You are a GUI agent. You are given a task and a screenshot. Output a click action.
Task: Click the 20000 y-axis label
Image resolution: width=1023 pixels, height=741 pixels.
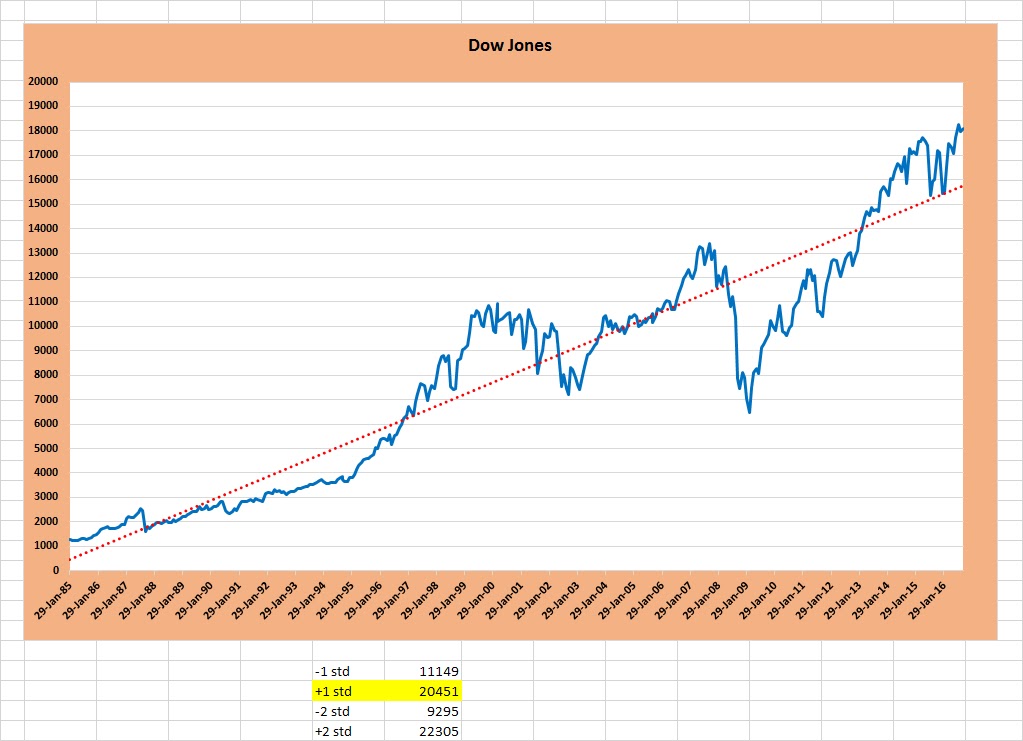pyautogui.click(x=43, y=82)
